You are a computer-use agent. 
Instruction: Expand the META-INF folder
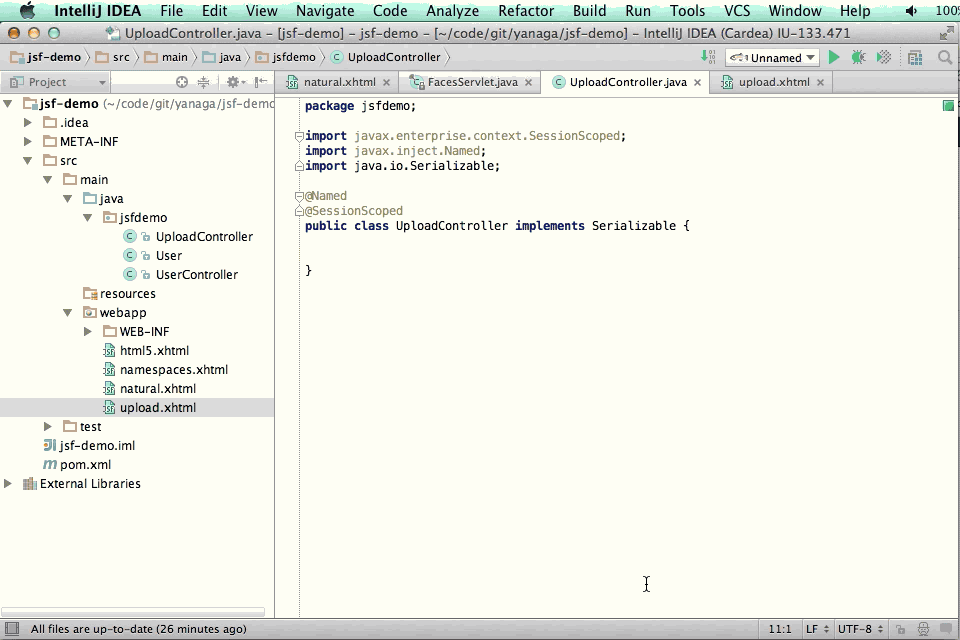tap(28, 142)
